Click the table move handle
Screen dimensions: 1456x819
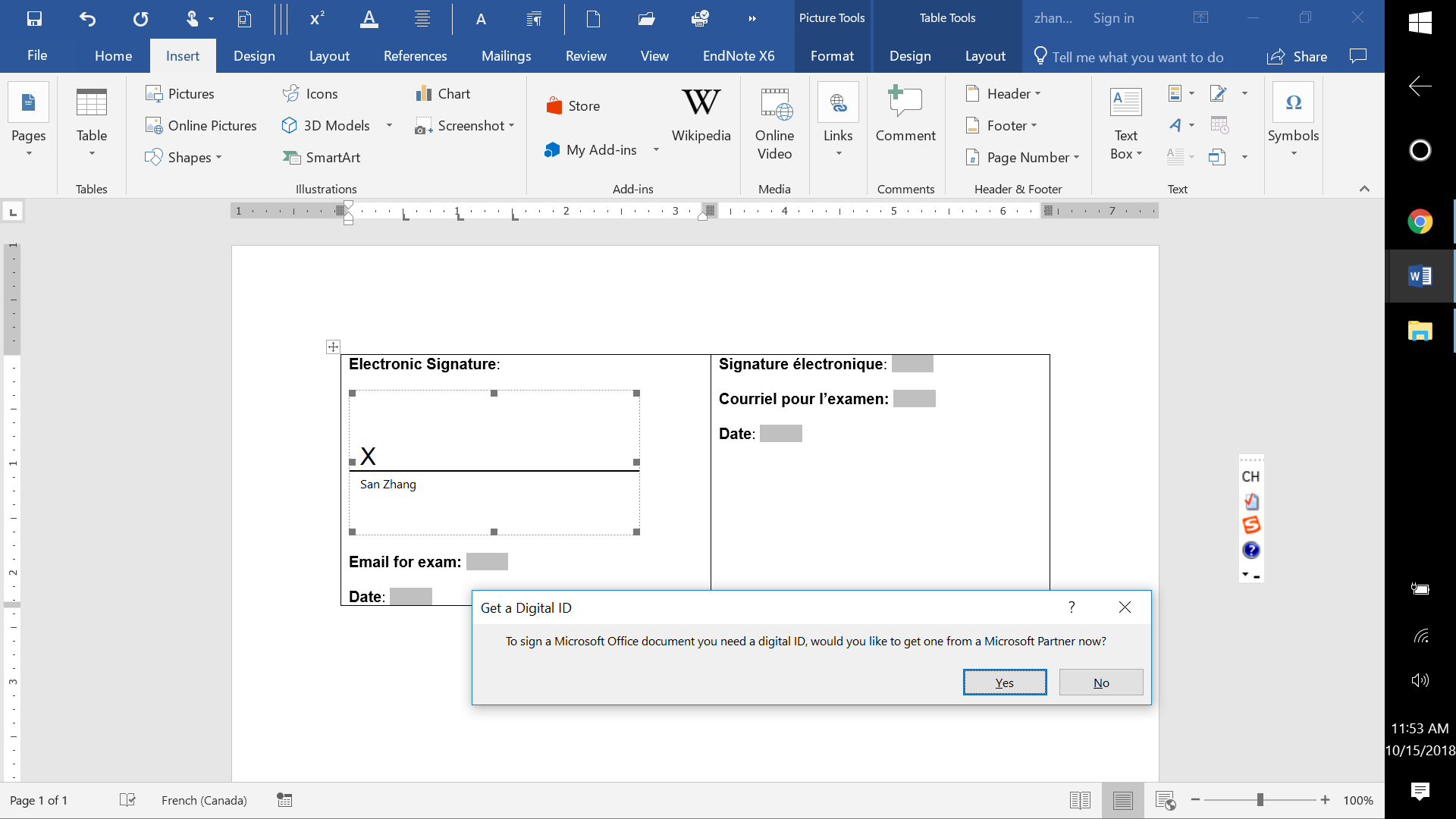pos(333,347)
